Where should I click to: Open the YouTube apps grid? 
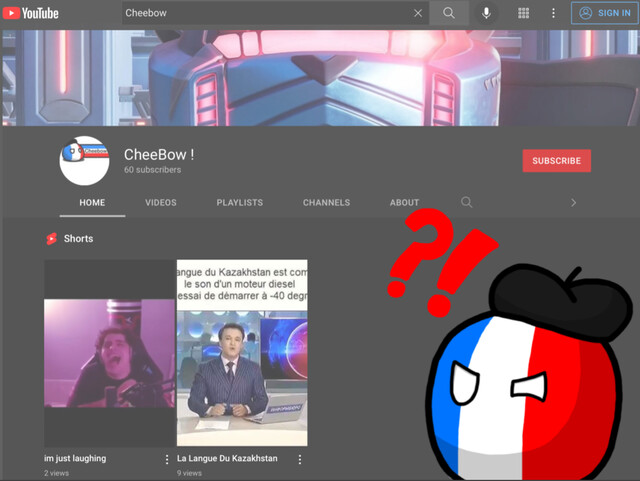coord(524,13)
